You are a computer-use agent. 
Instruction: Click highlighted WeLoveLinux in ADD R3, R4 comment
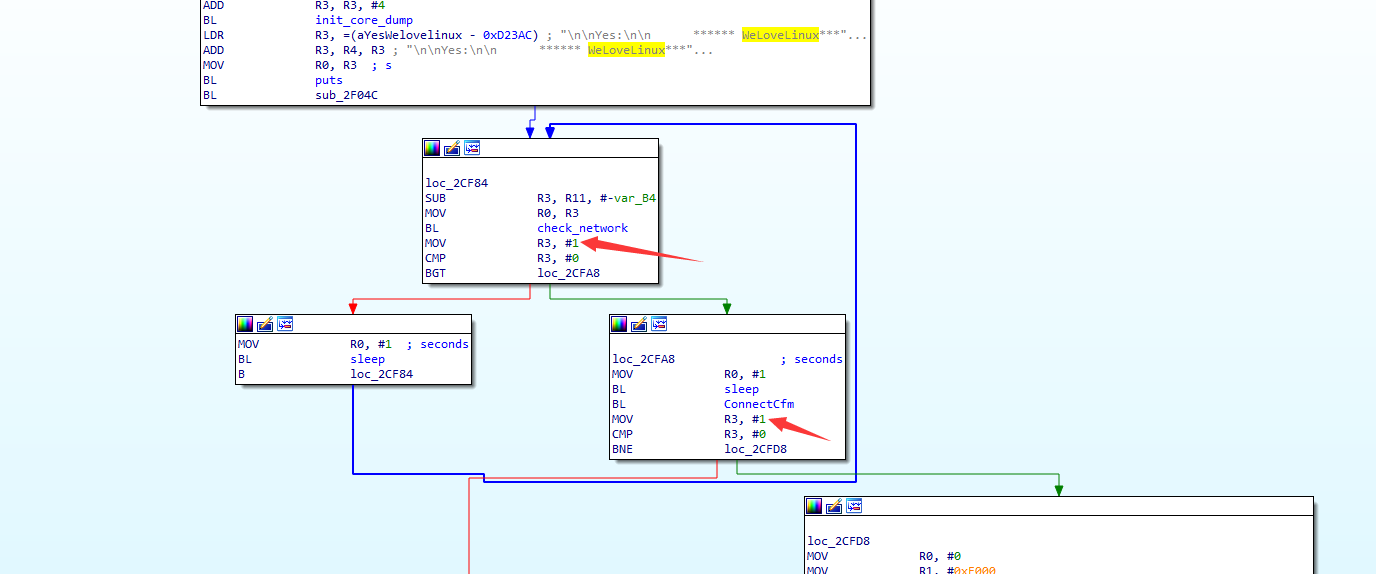(x=626, y=50)
